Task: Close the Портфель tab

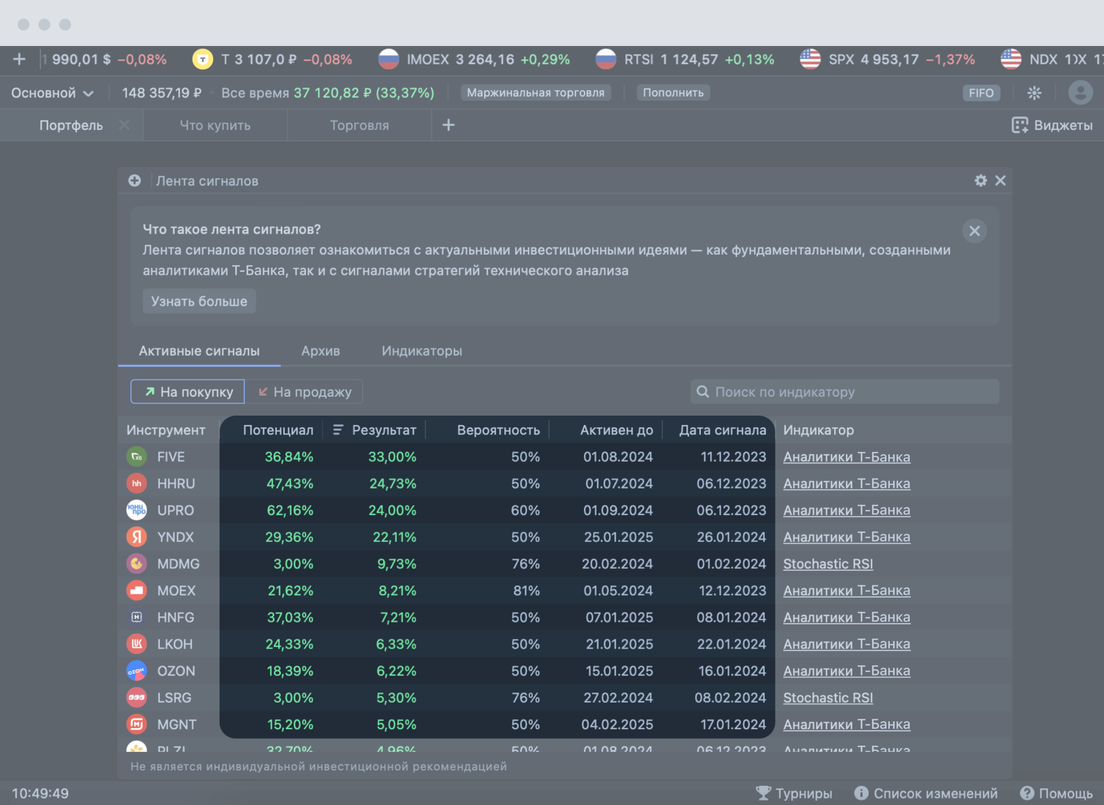Action: tap(124, 125)
